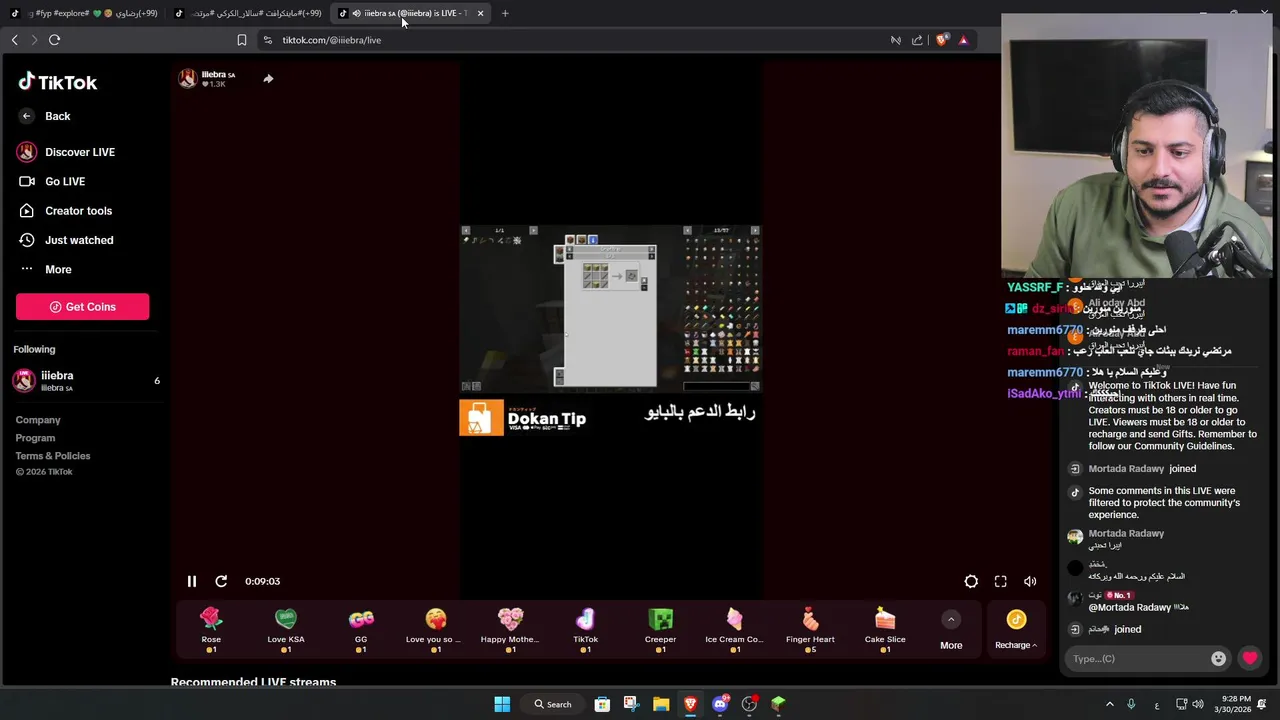Open the Company footer link

(x=38, y=420)
